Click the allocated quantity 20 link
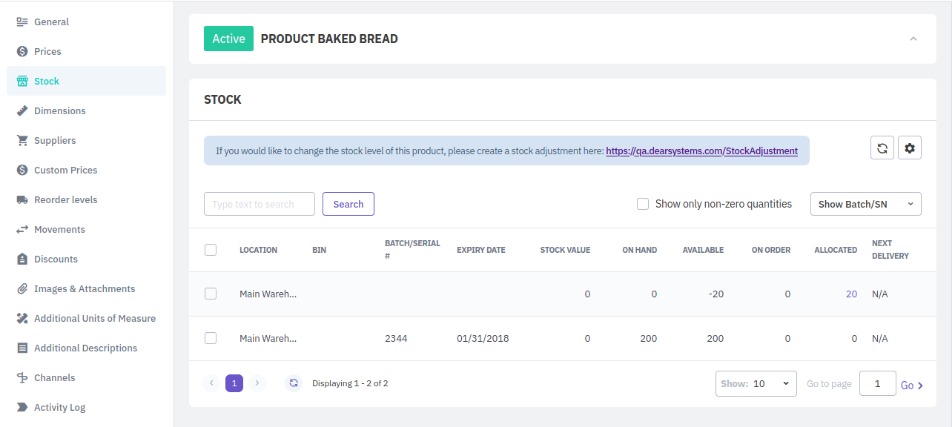Viewport: 952px width, 427px height. click(851, 294)
